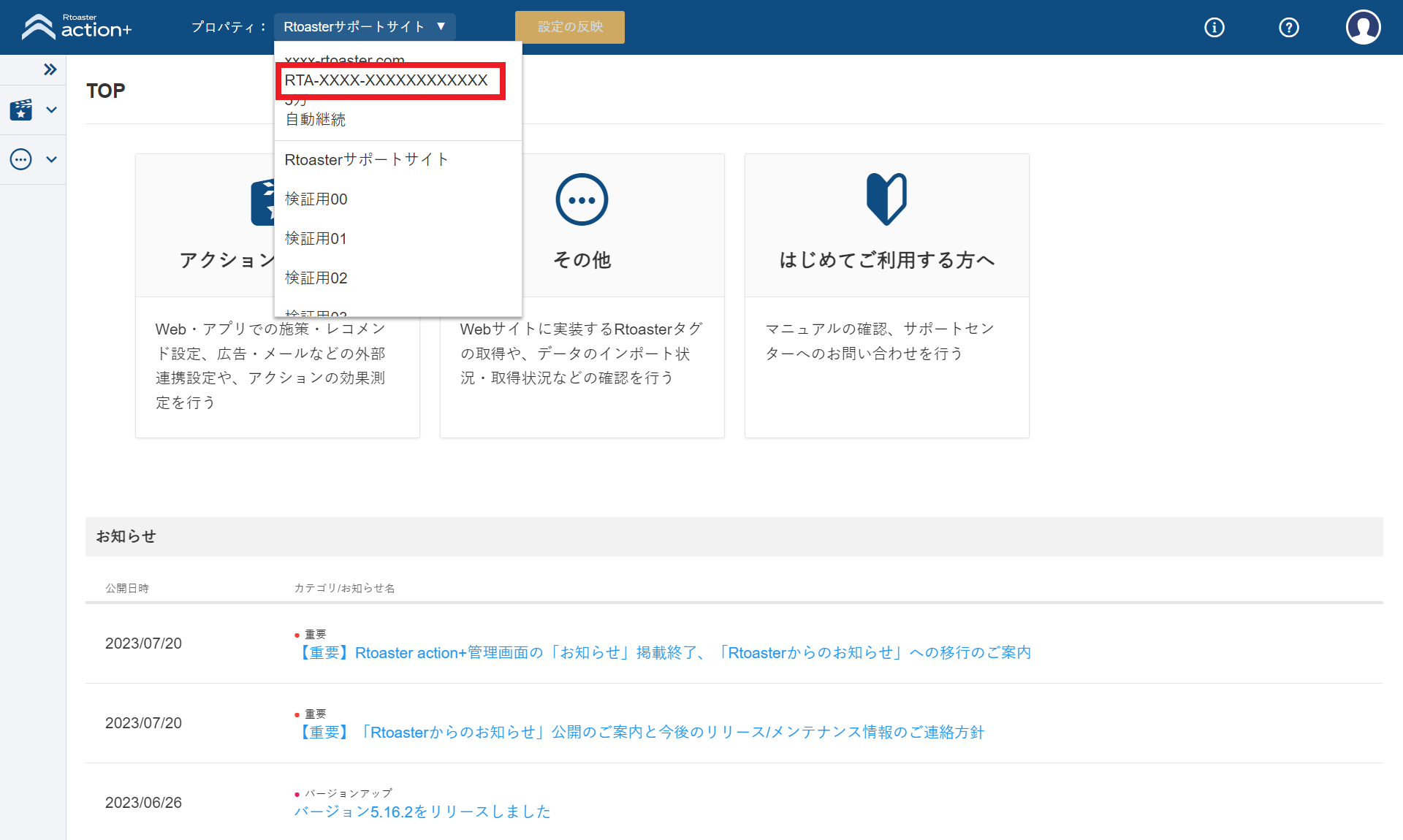Click the Other ellipsis sidebar icon
This screenshot has width=1403, height=840.
pos(21,159)
